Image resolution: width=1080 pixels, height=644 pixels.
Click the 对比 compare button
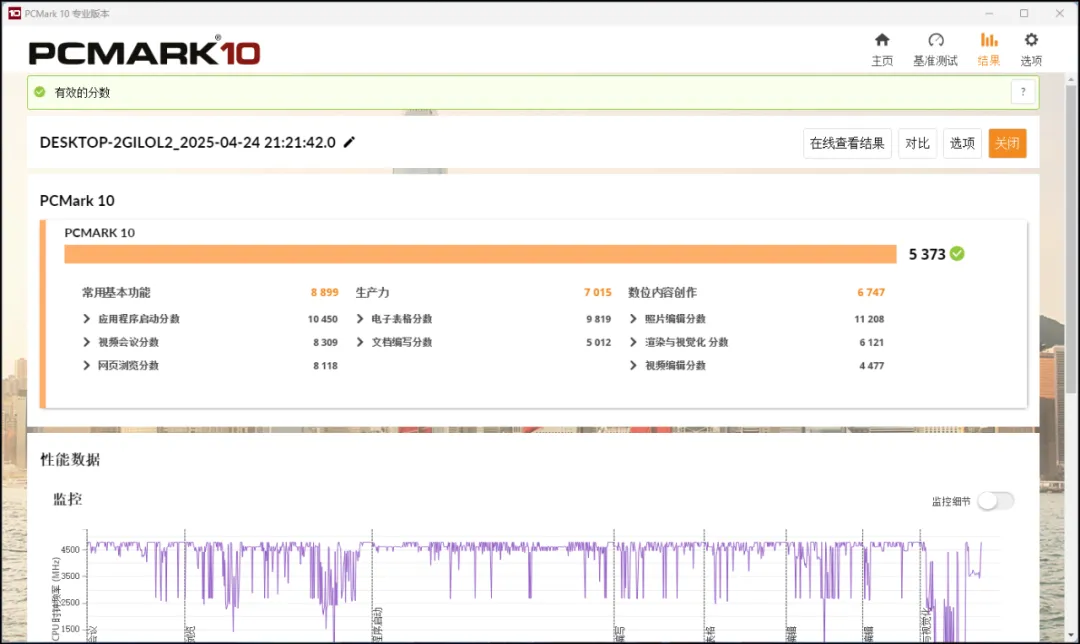click(x=917, y=143)
